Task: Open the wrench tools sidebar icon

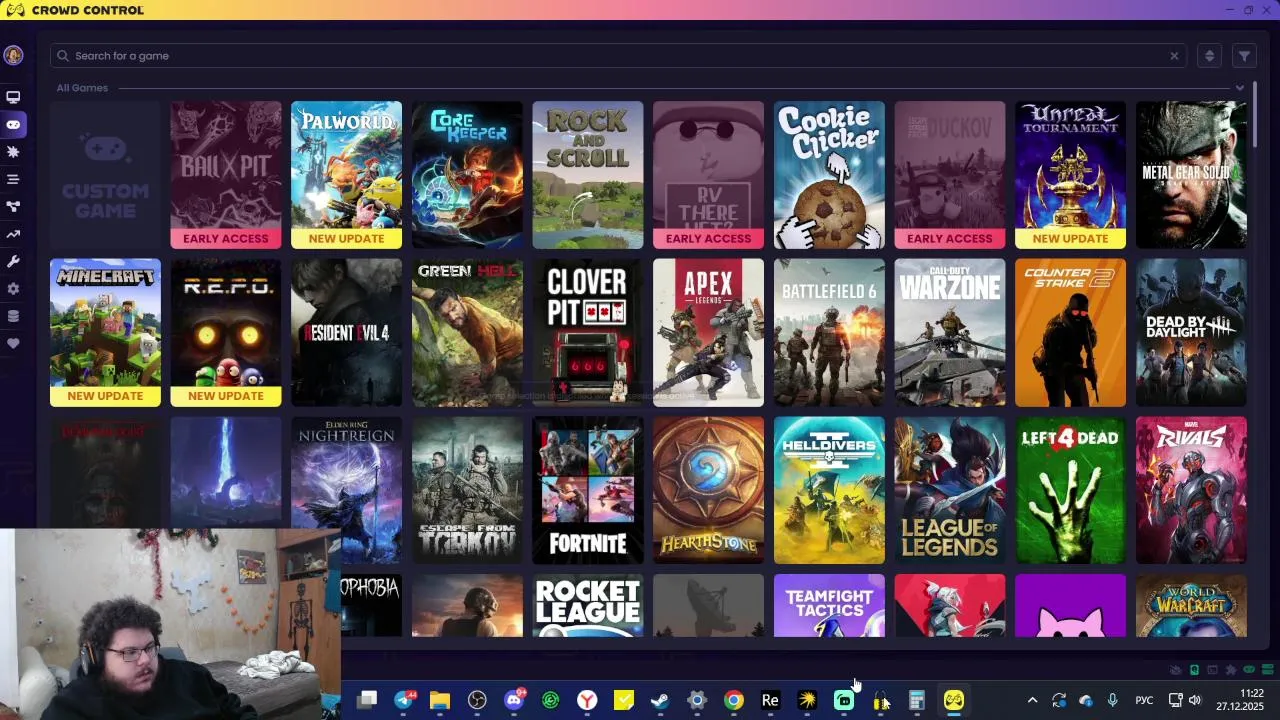Action: pos(13,261)
